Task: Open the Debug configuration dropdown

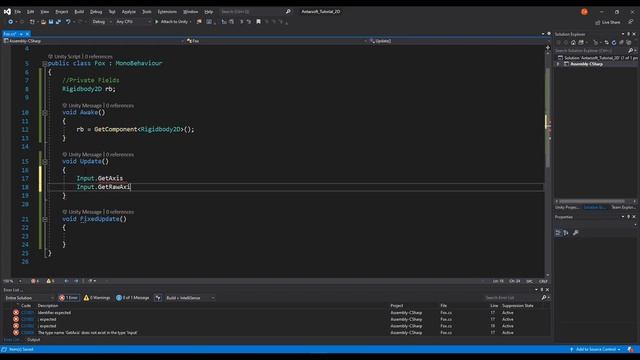Action: coord(101,22)
